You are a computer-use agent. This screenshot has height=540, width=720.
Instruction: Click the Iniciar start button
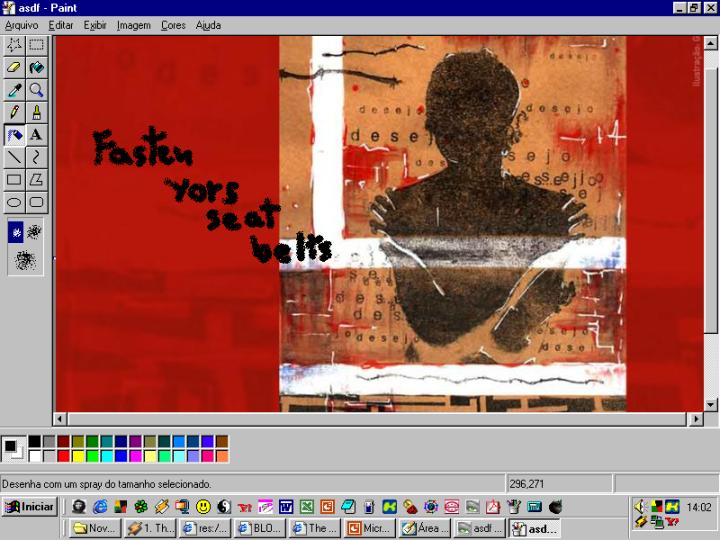29,506
